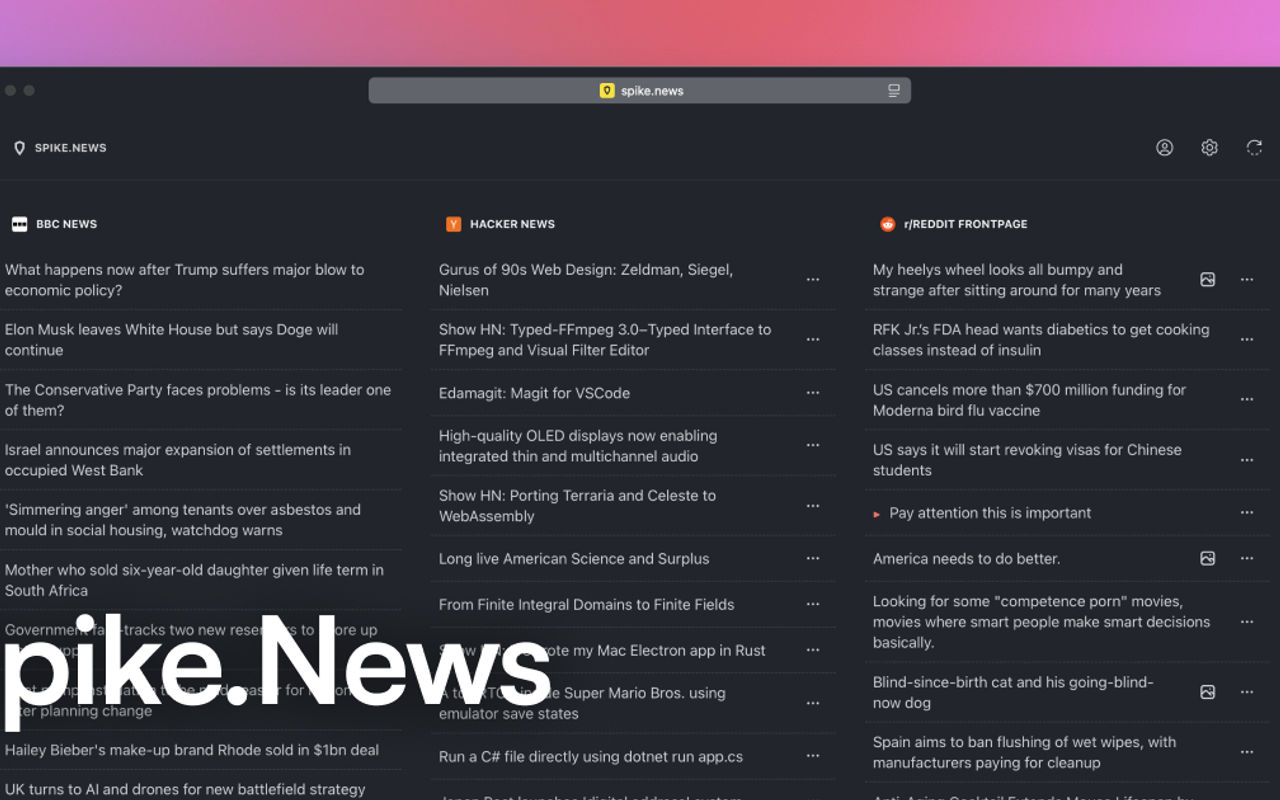Open 'Spain aims to ban flushing wet wipes' post

coord(1024,752)
